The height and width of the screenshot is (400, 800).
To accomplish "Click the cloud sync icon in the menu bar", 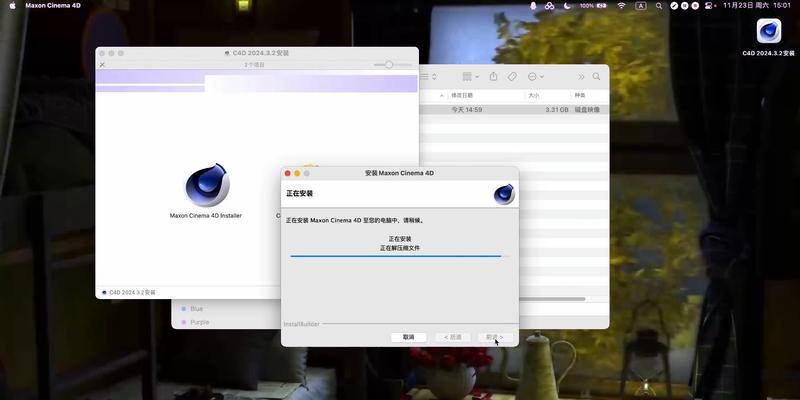I will 549,6.
